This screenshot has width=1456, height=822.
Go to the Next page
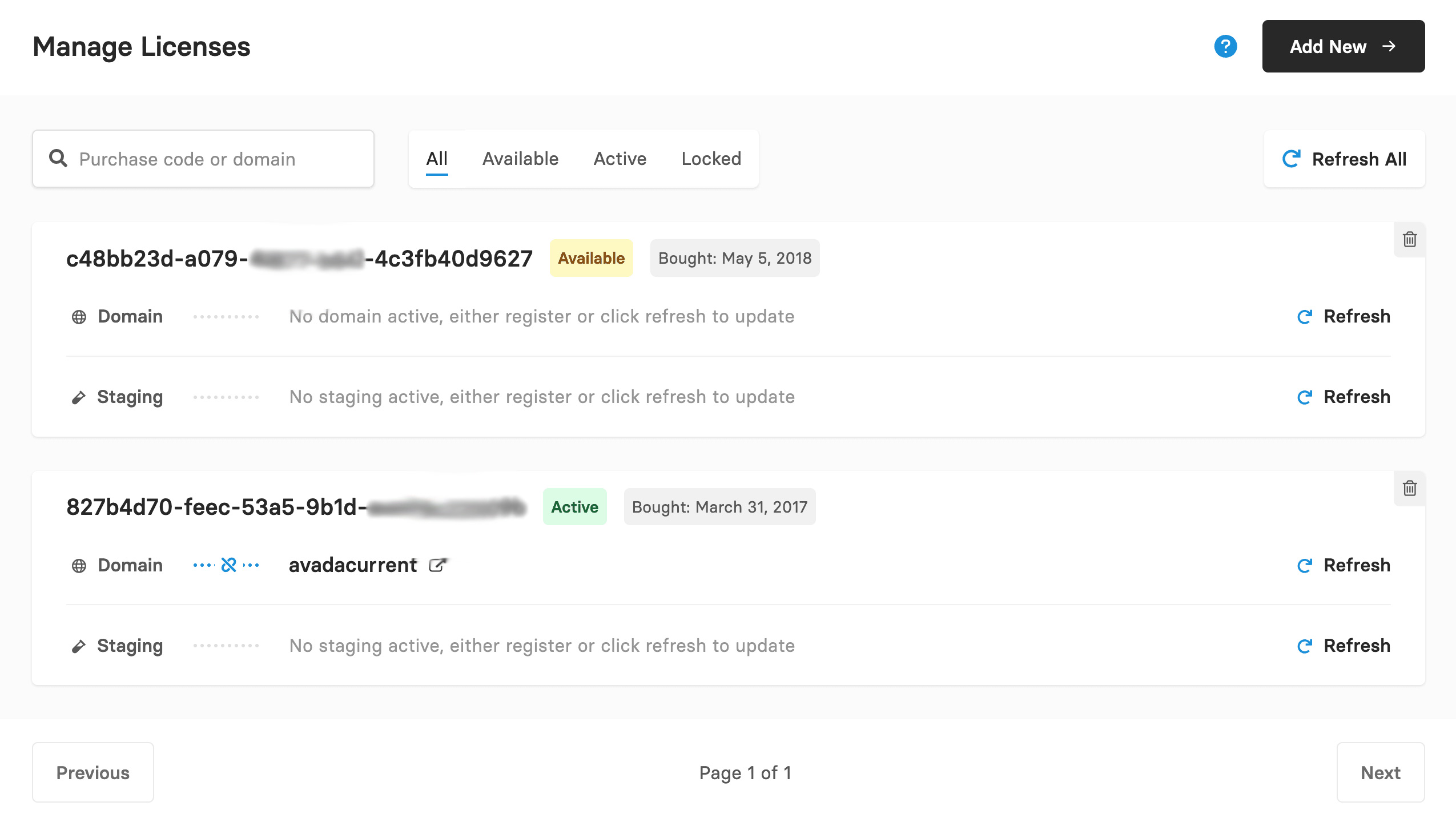tap(1381, 772)
